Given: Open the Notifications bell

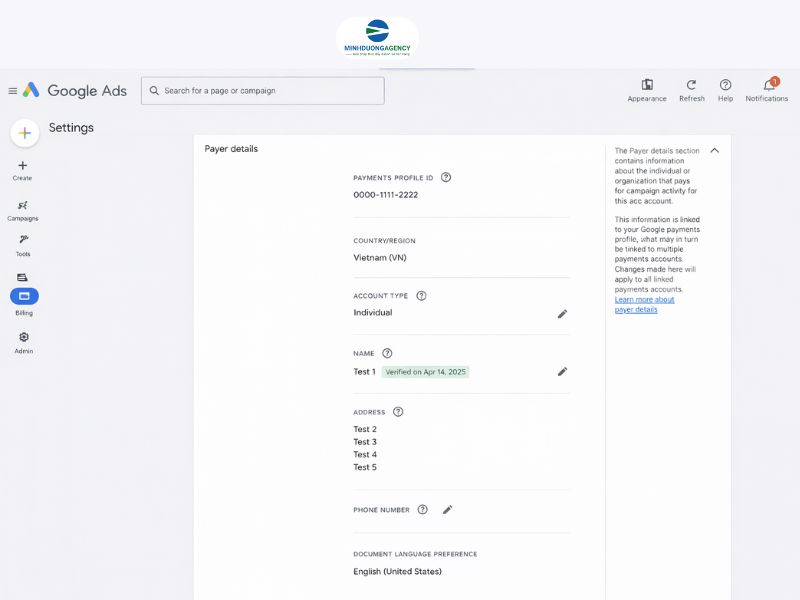Looking at the screenshot, I should point(768,85).
